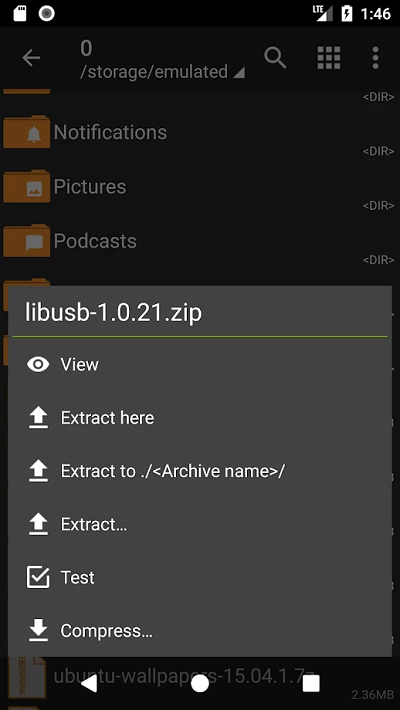This screenshot has width=400, height=710.
Task: Open the Pictures folder
Action: 200,187
